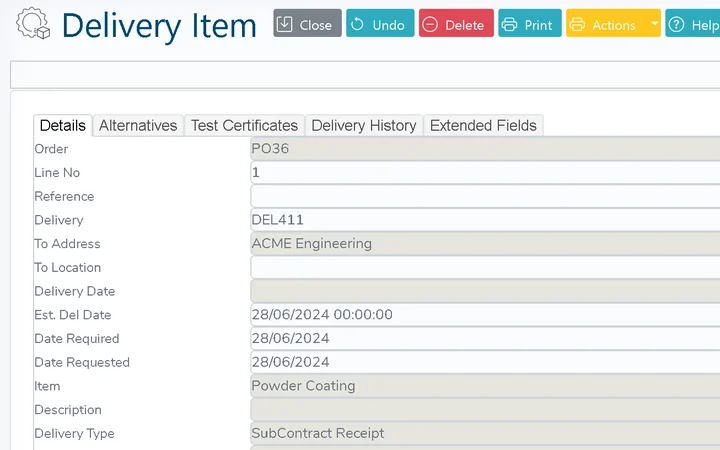720x450 pixels.
Task: Click the Item field showing Powder Coating
Action: coord(485,386)
